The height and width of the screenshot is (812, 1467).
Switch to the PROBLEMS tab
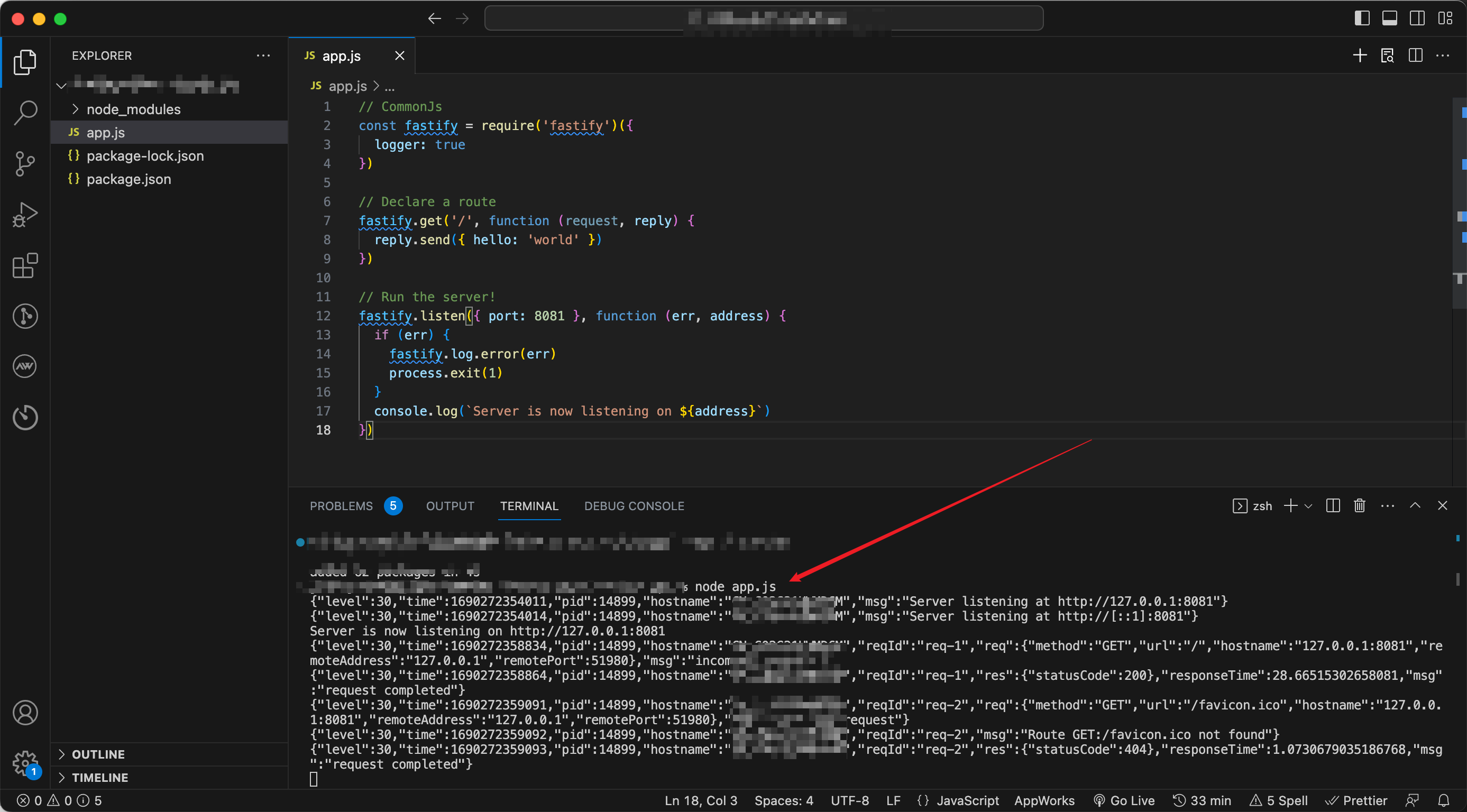pos(341,505)
